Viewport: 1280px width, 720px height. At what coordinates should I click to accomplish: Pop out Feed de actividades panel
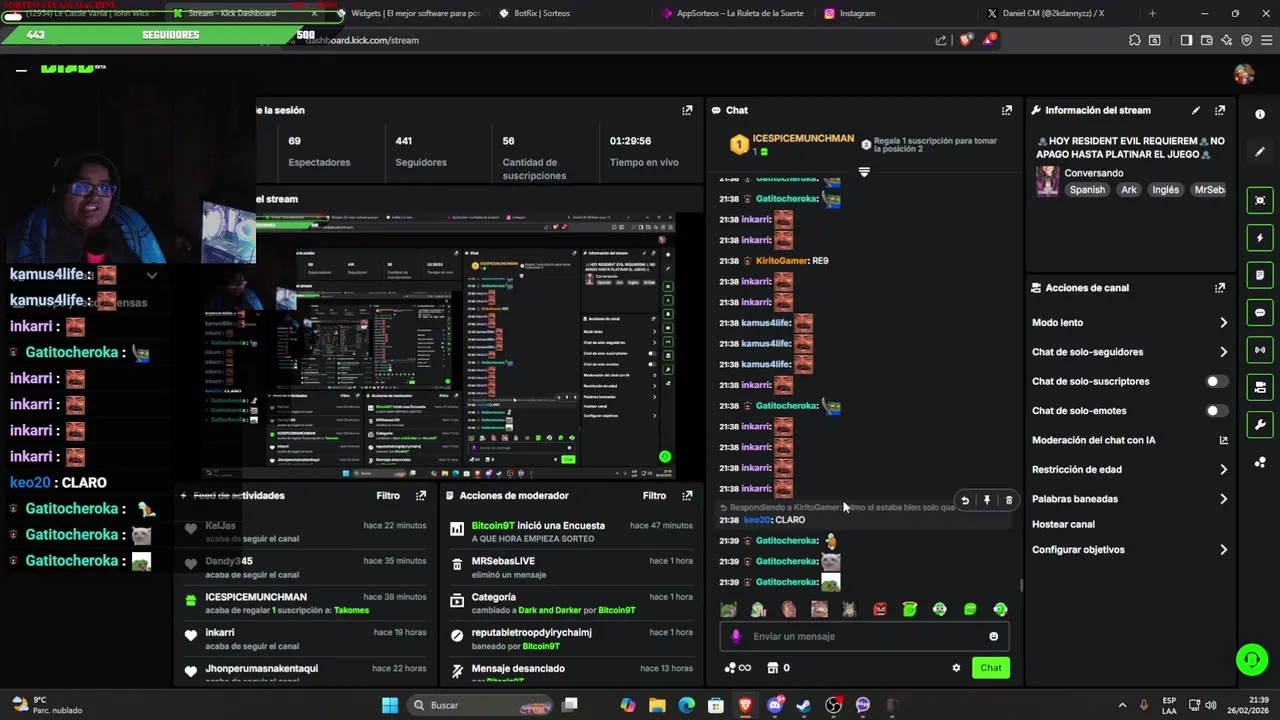coord(421,495)
